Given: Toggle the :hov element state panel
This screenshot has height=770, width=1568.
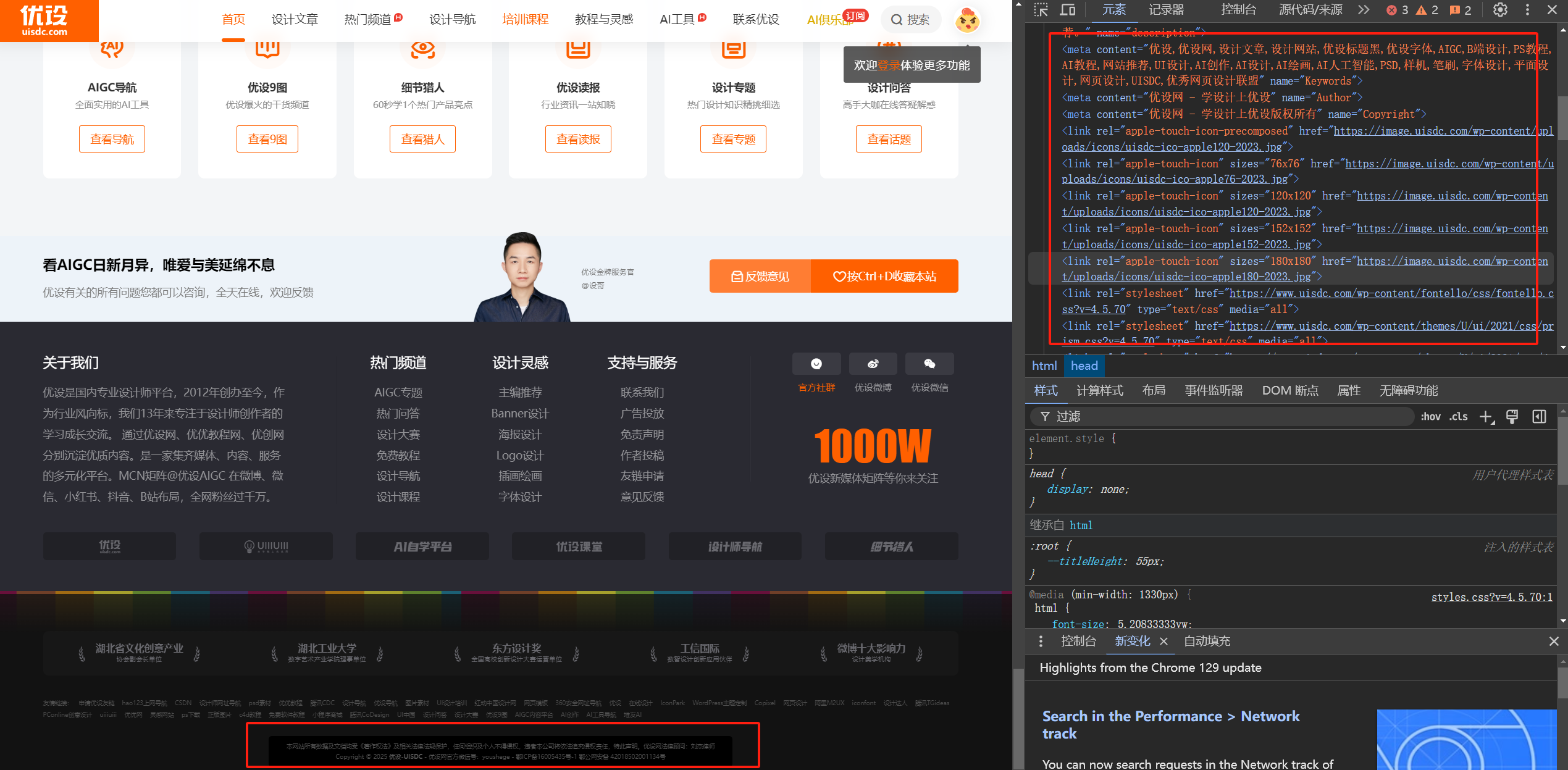Looking at the screenshot, I should pos(1430,417).
